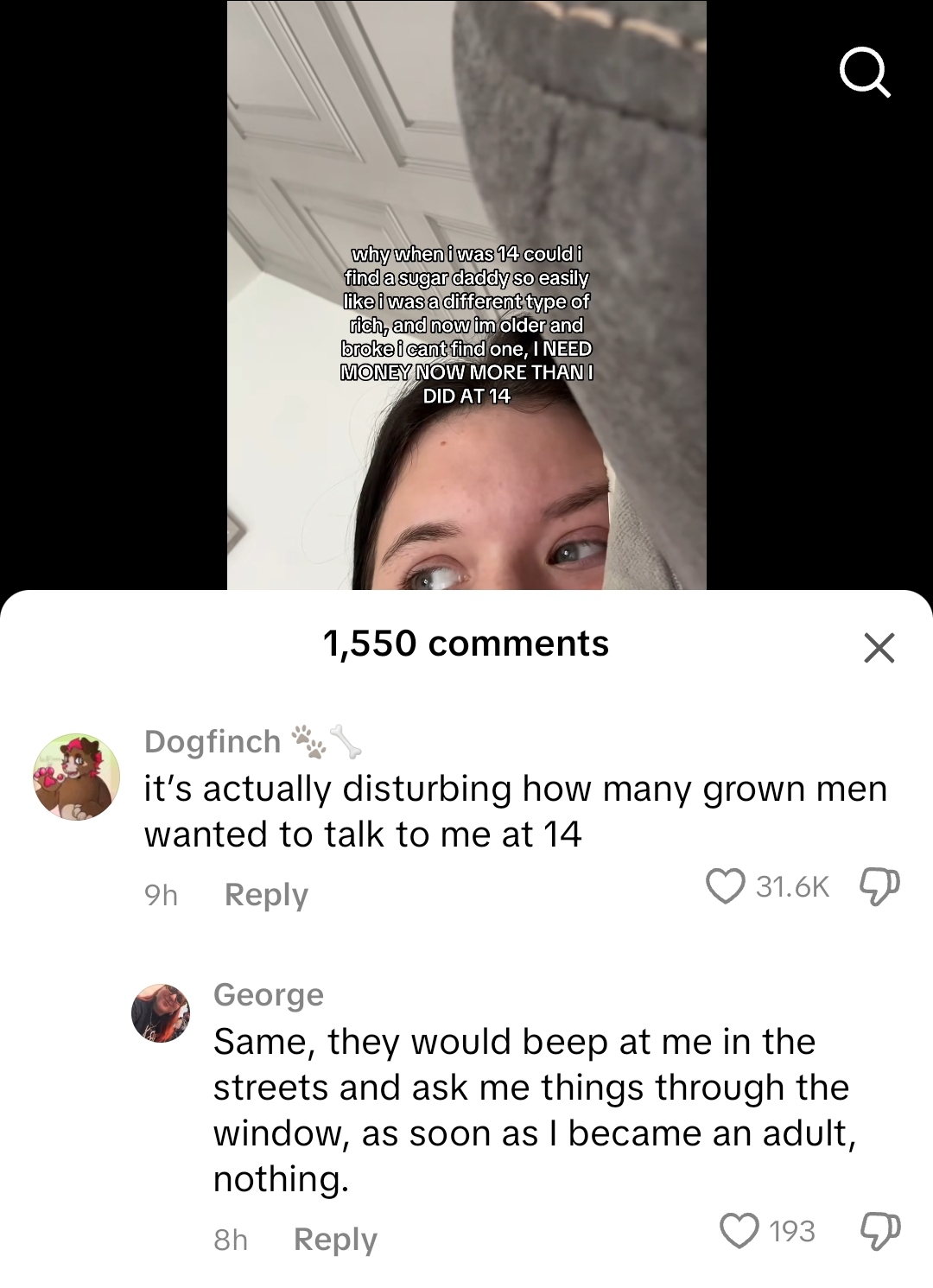The height and width of the screenshot is (1288, 933).
Task: Open Dogfinch's profile avatar
Action: click(76, 777)
